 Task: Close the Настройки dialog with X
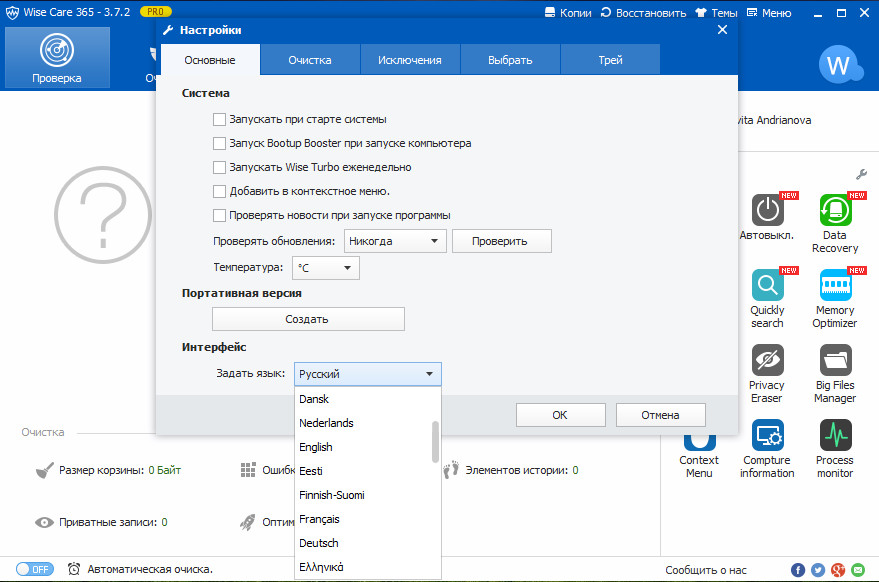(723, 30)
